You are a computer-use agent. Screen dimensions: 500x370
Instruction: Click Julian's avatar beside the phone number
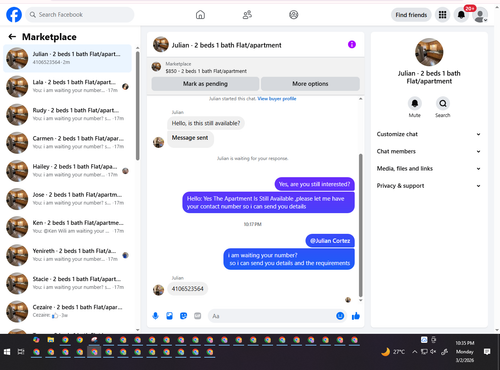(158, 290)
